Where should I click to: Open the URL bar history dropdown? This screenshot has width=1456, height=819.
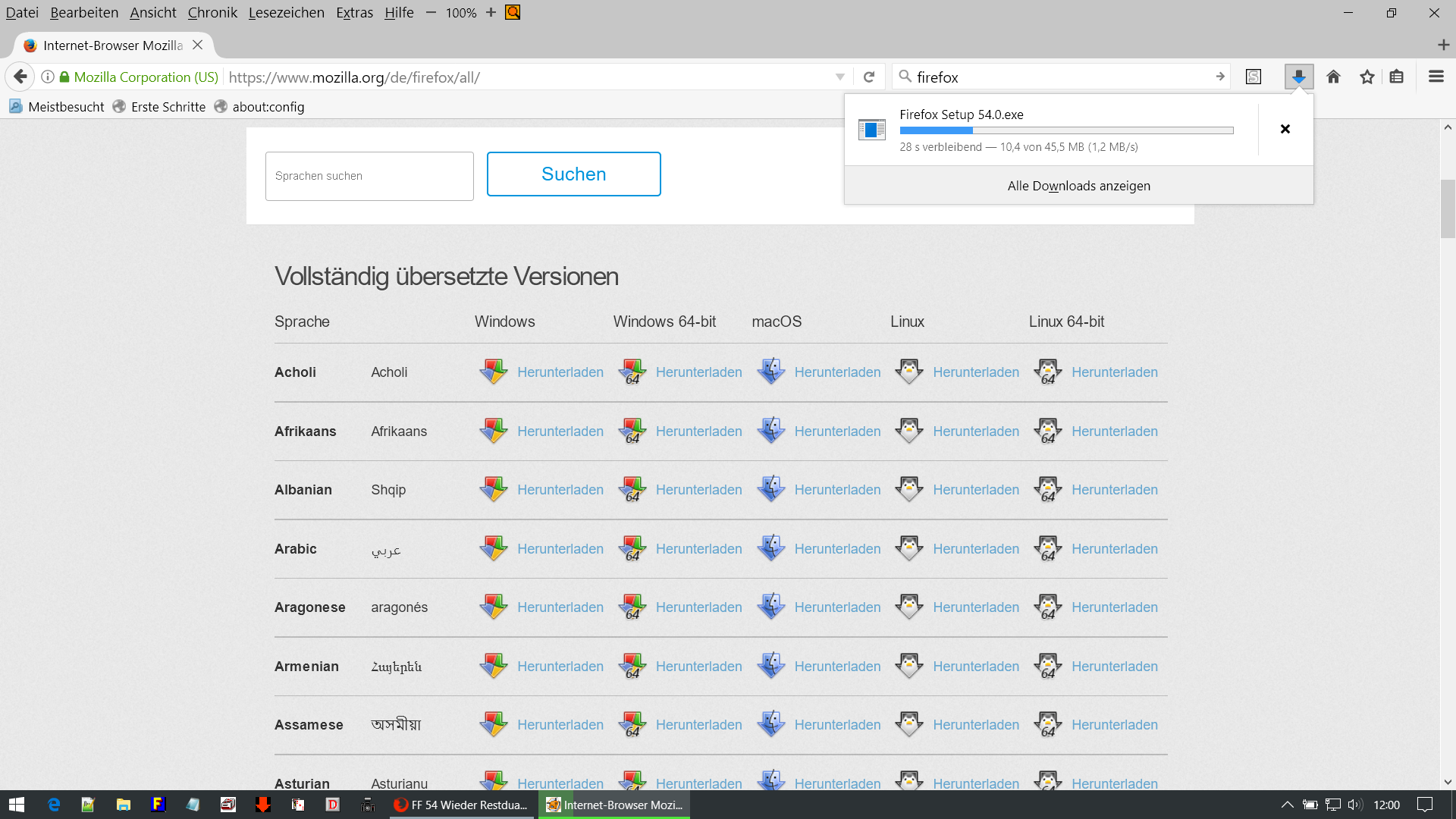839,77
